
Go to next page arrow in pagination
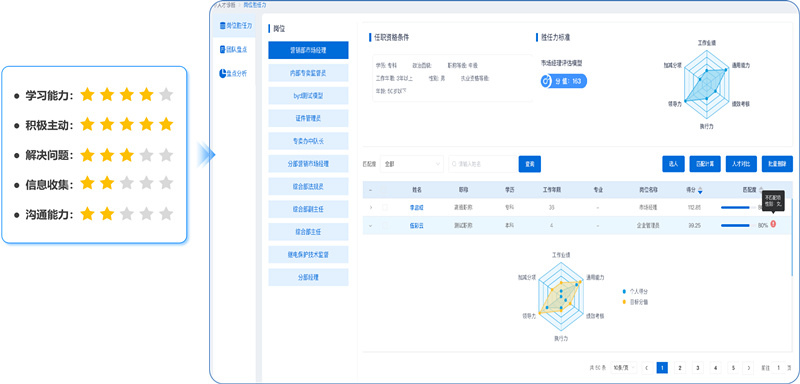(x=748, y=368)
